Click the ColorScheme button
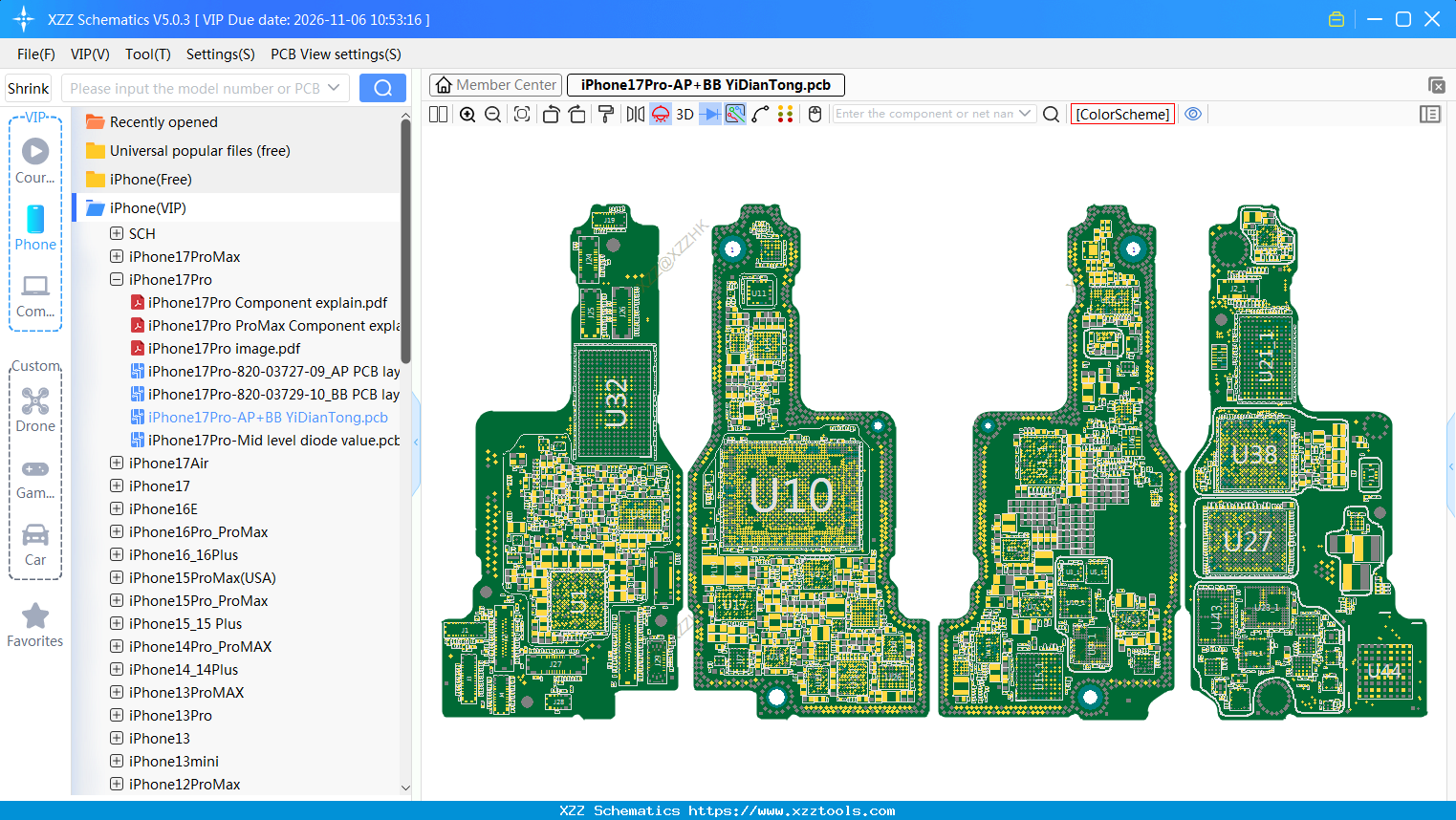Image resolution: width=1456 pixels, height=820 pixels. tap(1122, 114)
